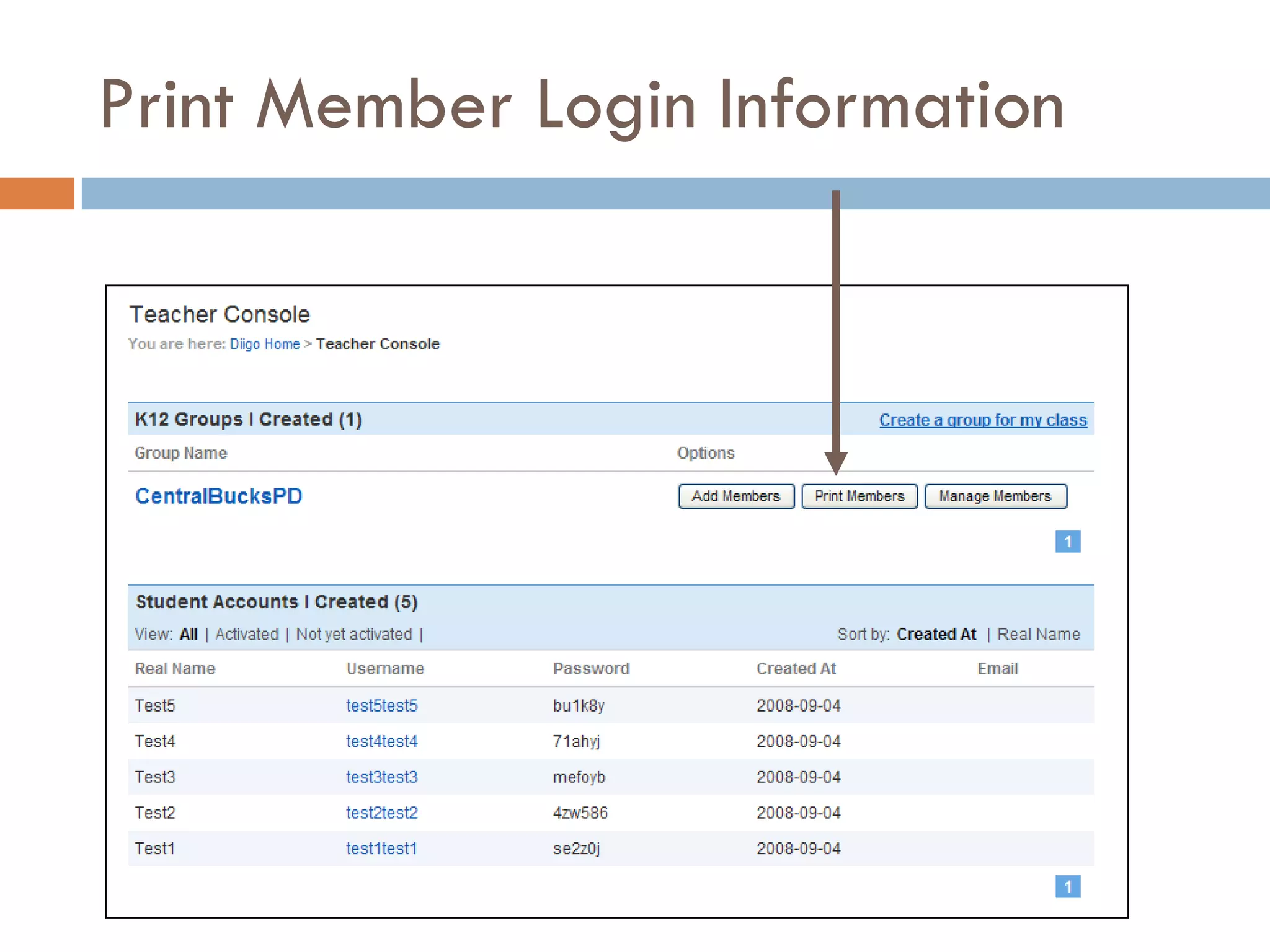Click page 1 under K12 Groups

[1067, 542]
